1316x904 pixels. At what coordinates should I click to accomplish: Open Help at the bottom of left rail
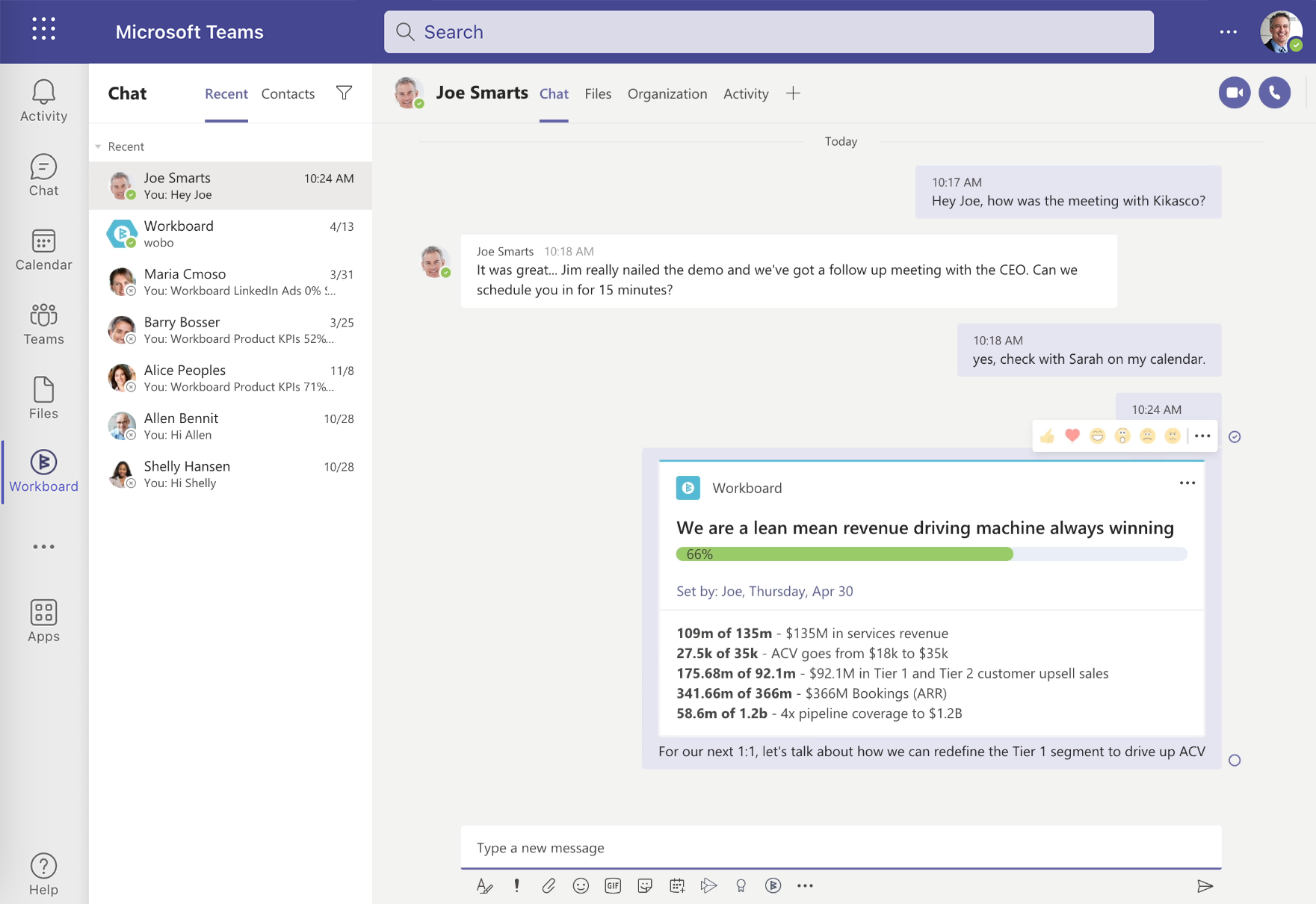[x=43, y=874]
